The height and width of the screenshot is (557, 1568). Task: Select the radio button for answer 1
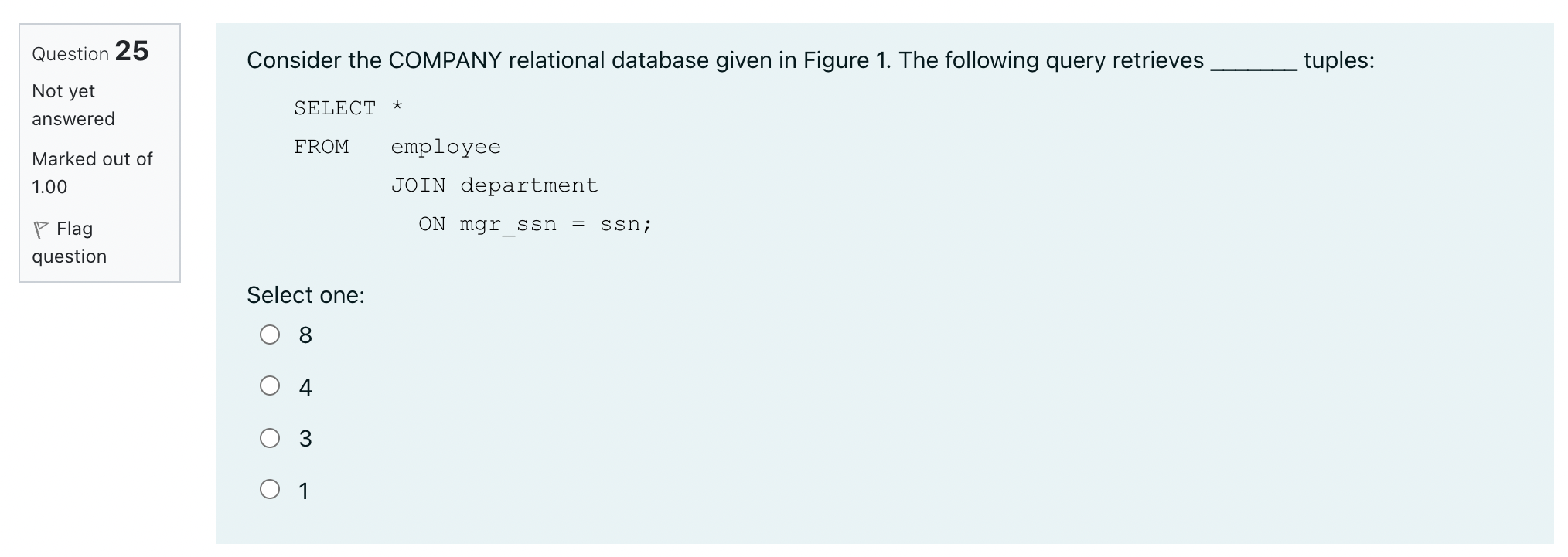click(x=269, y=489)
